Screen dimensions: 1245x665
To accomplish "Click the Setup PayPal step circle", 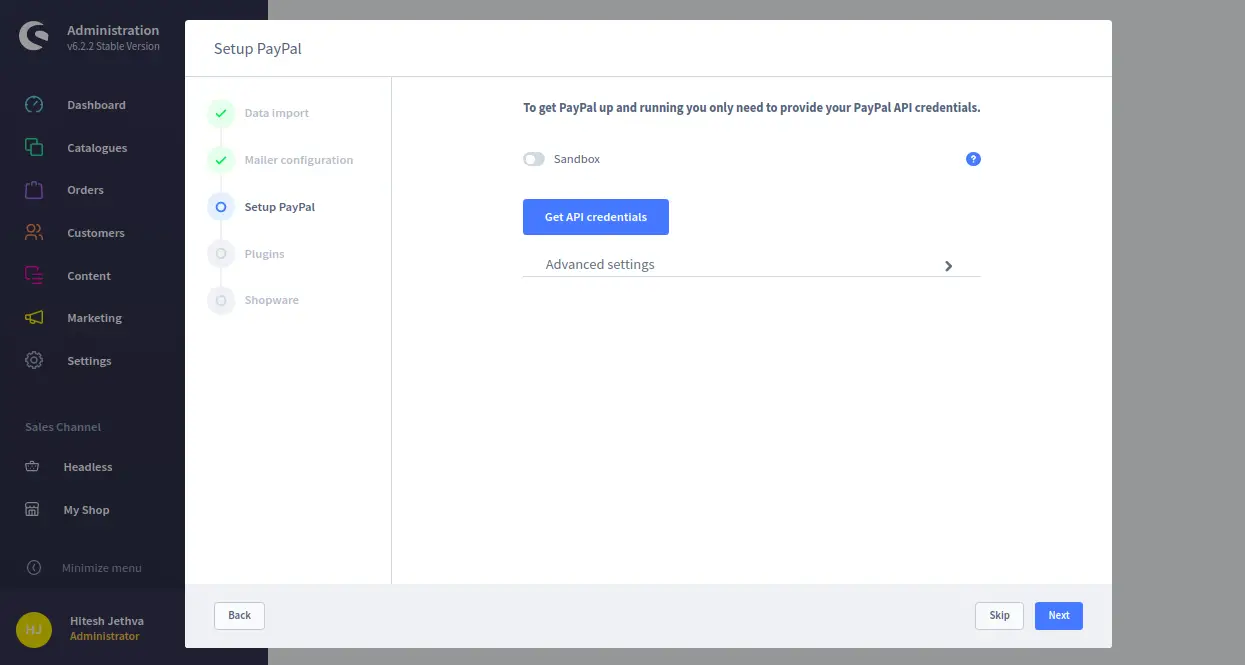I will point(221,207).
